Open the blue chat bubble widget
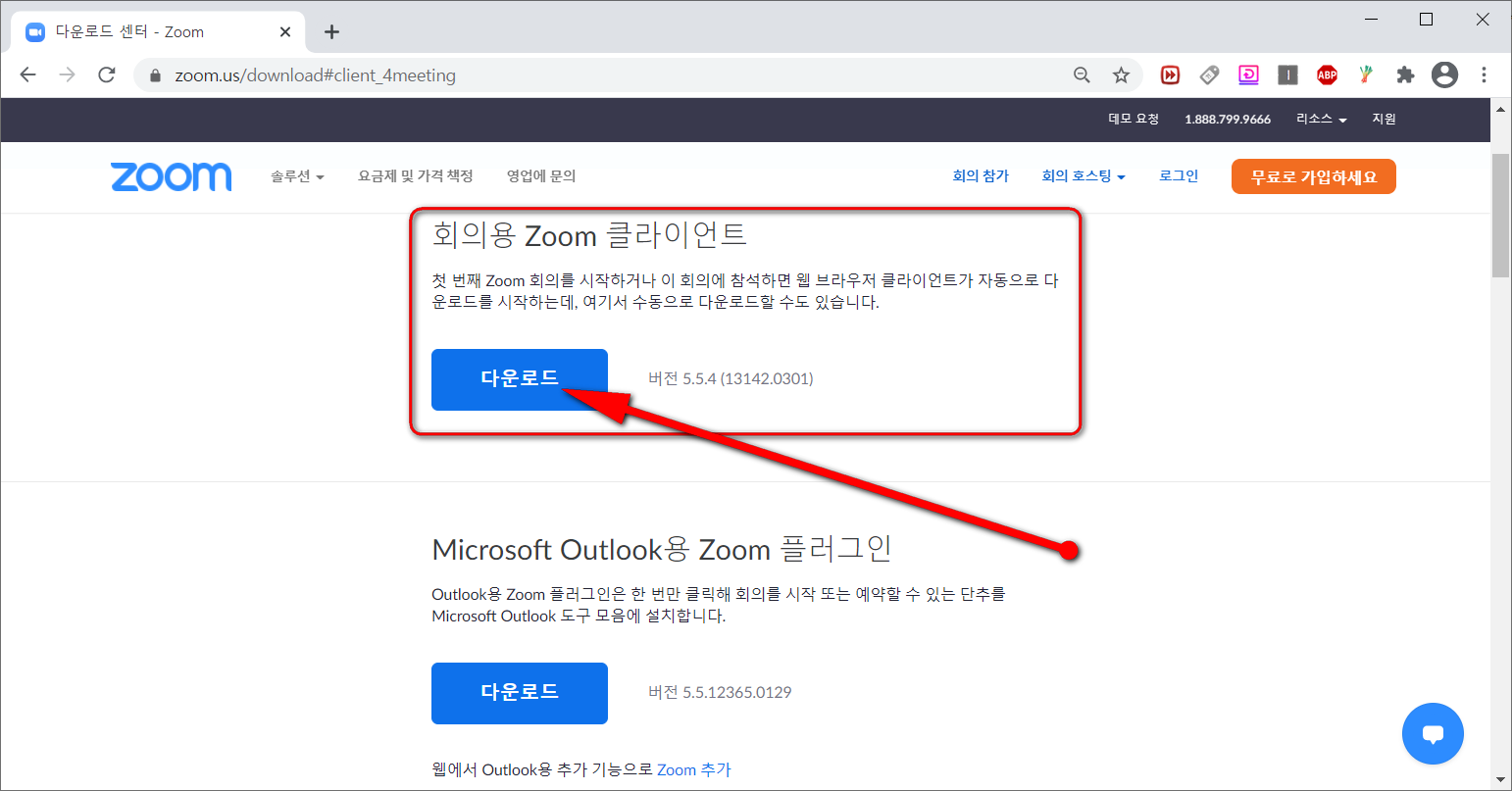 pos(1433,733)
